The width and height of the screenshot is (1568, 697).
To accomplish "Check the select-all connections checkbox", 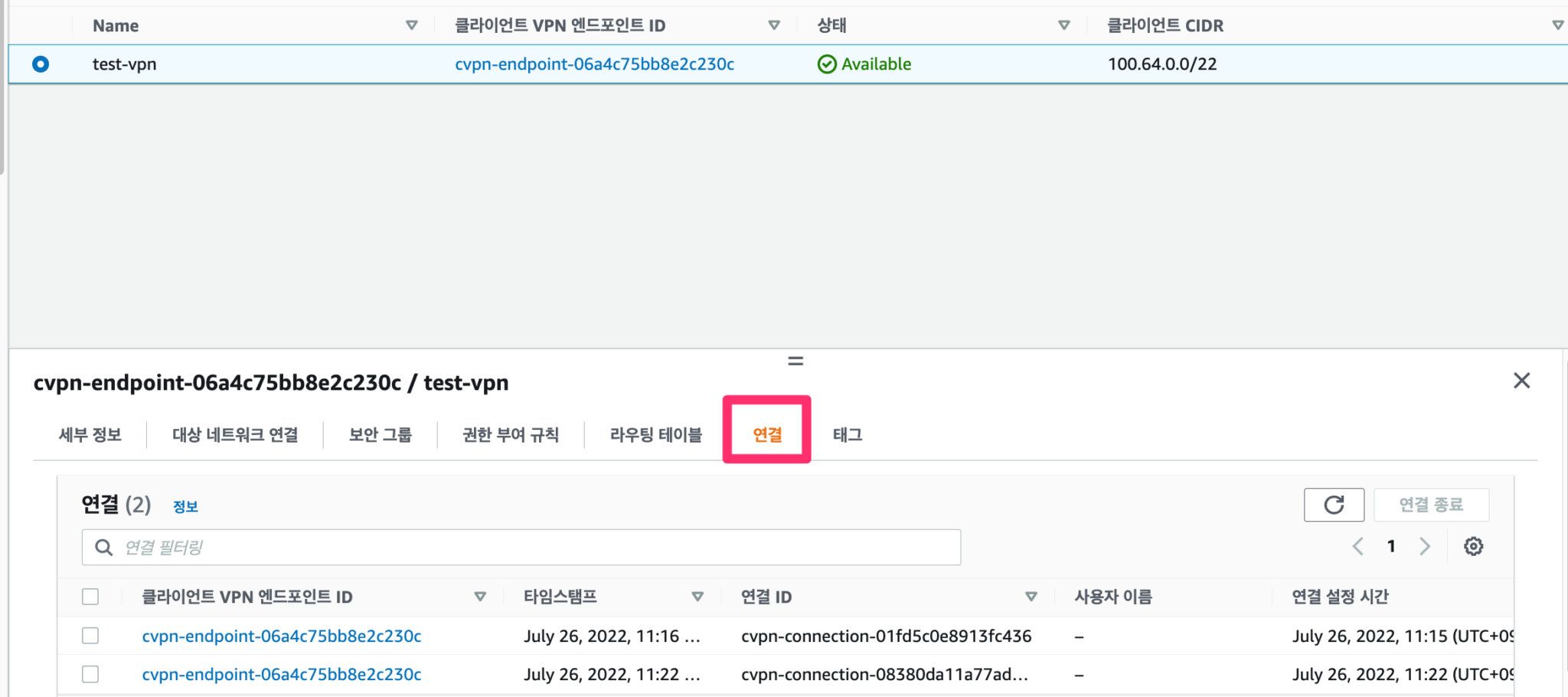I will pos(90,596).
